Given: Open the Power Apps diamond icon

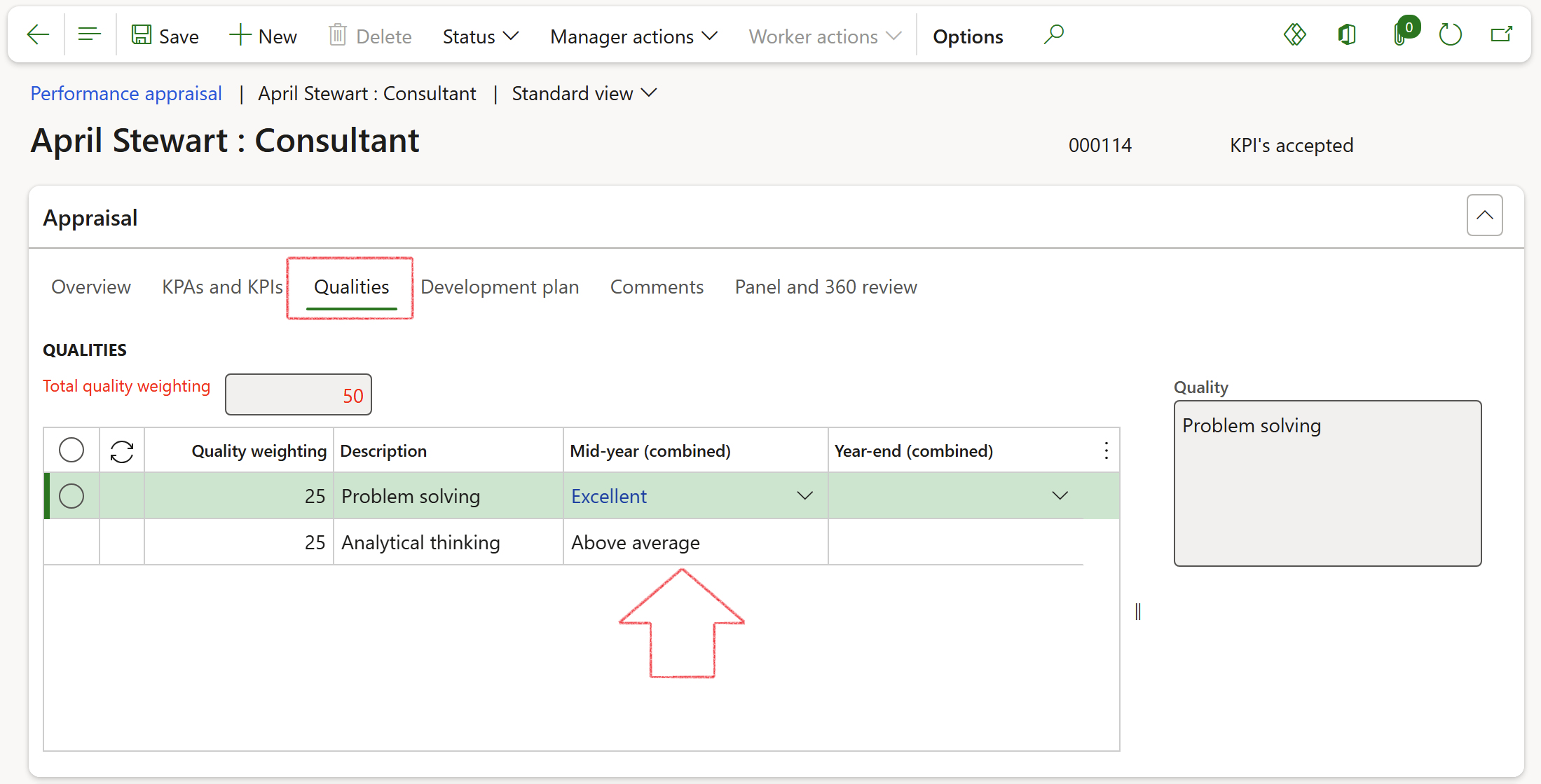Looking at the screenshot, I should click(1294, 35).
